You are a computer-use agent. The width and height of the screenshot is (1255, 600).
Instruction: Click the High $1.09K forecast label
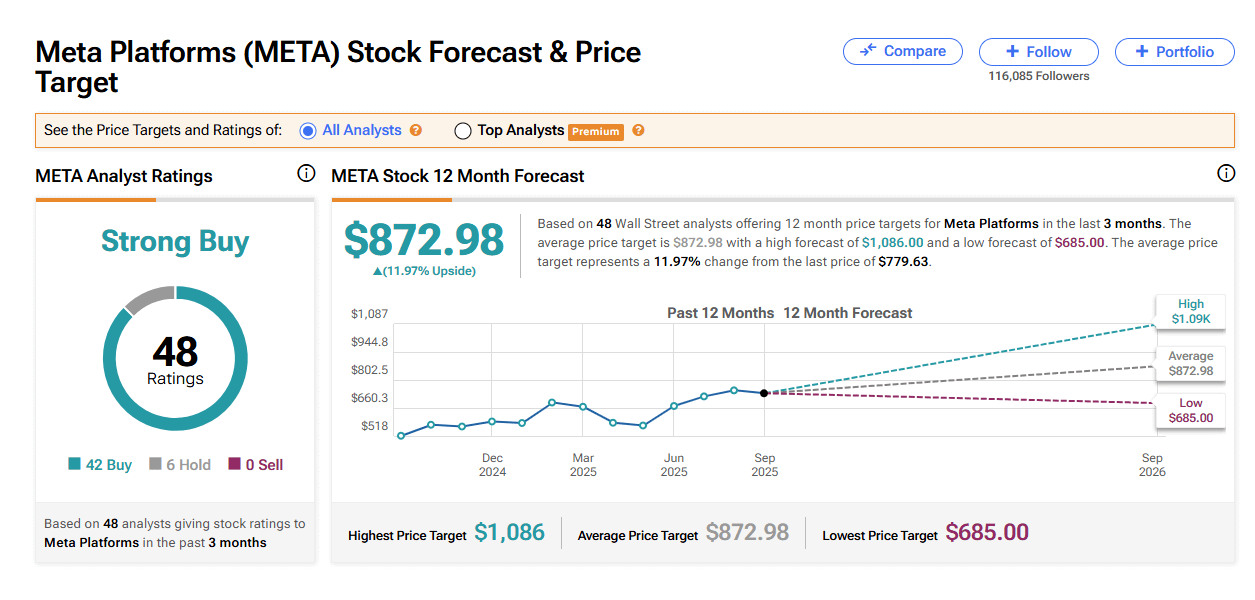pos(1190,312)
